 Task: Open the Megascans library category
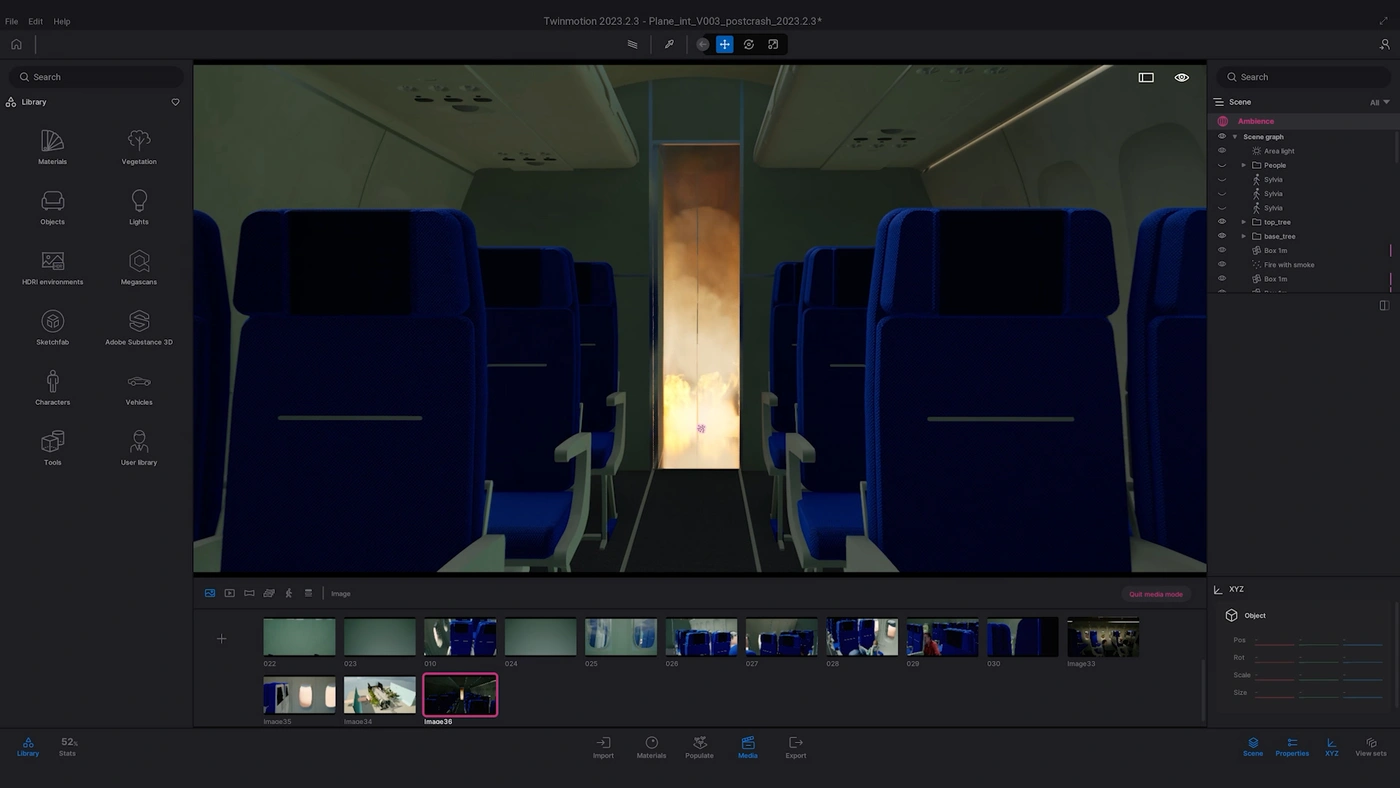[139, 267]
